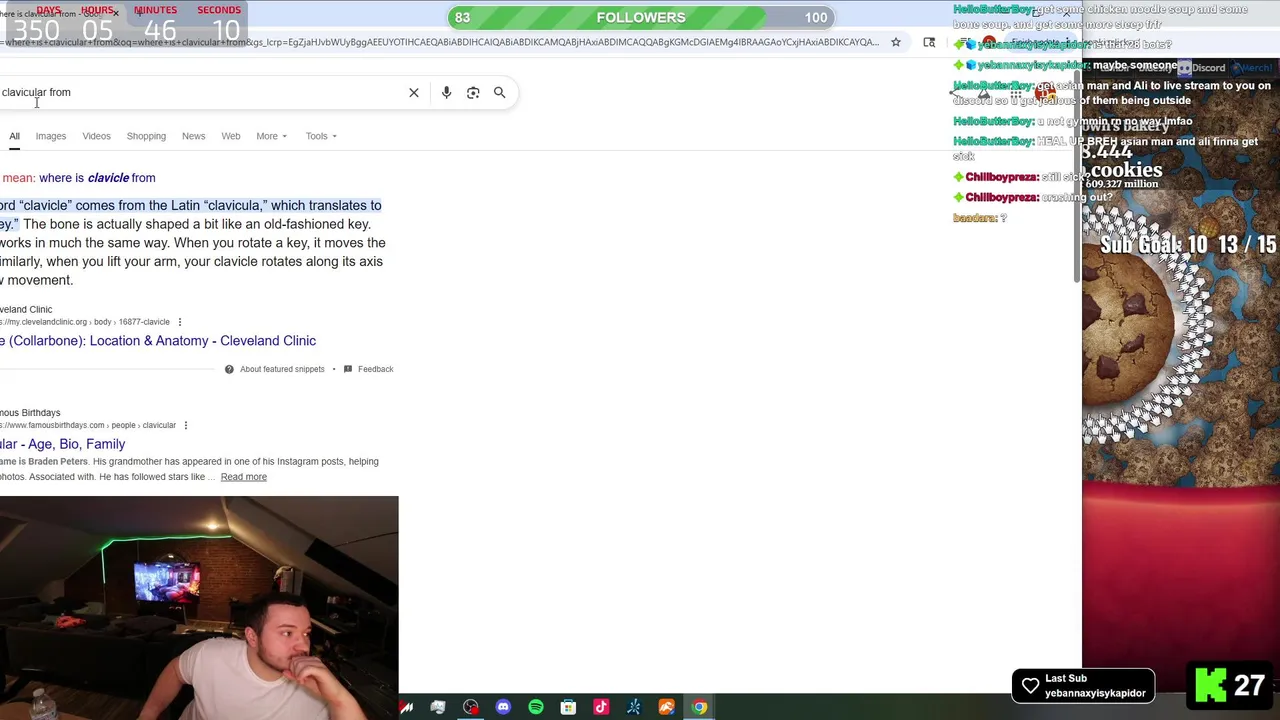Open Discord from the taskbar

(x=503, y=707)
